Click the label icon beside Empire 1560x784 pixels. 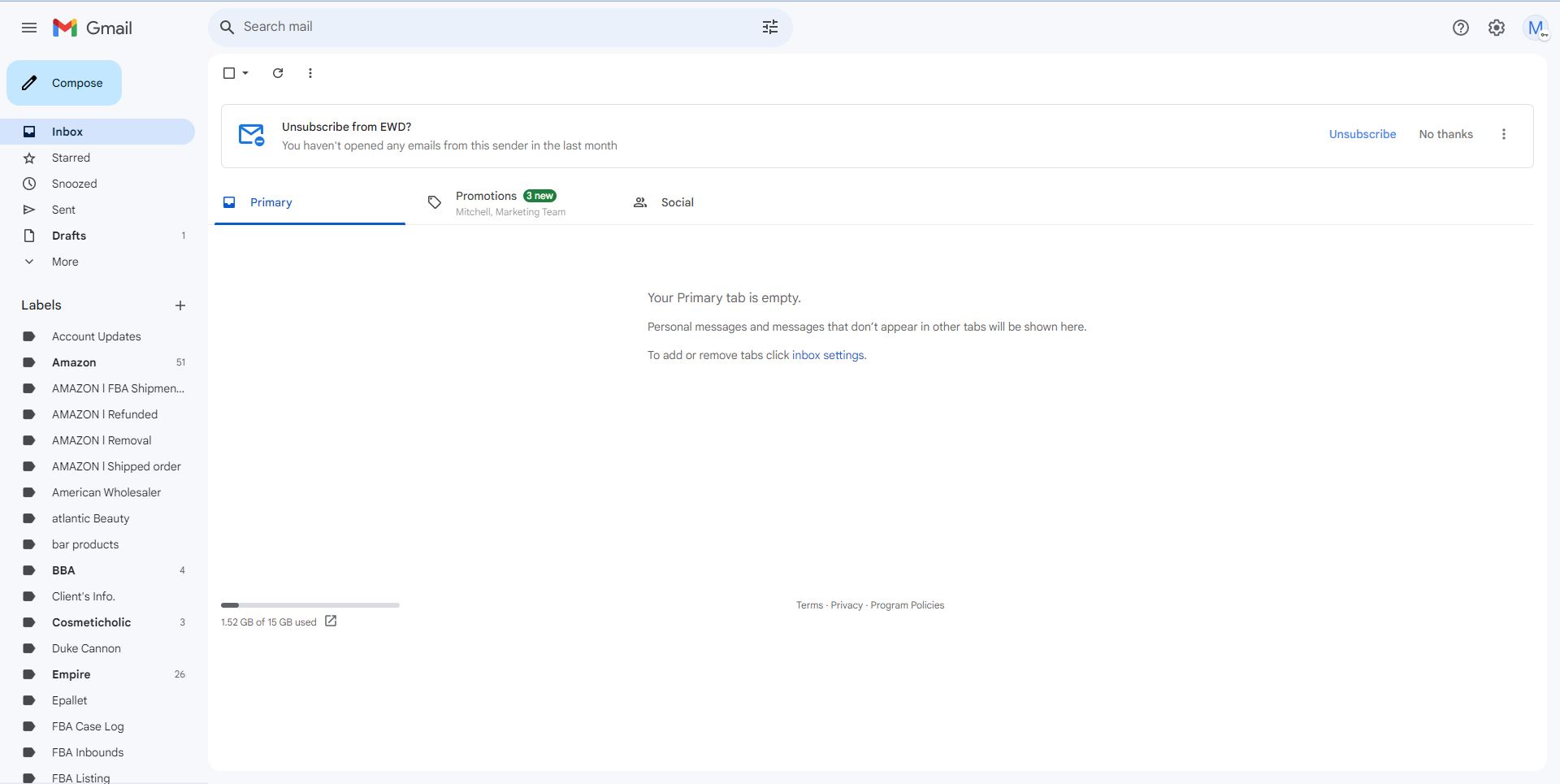(29, 674)
